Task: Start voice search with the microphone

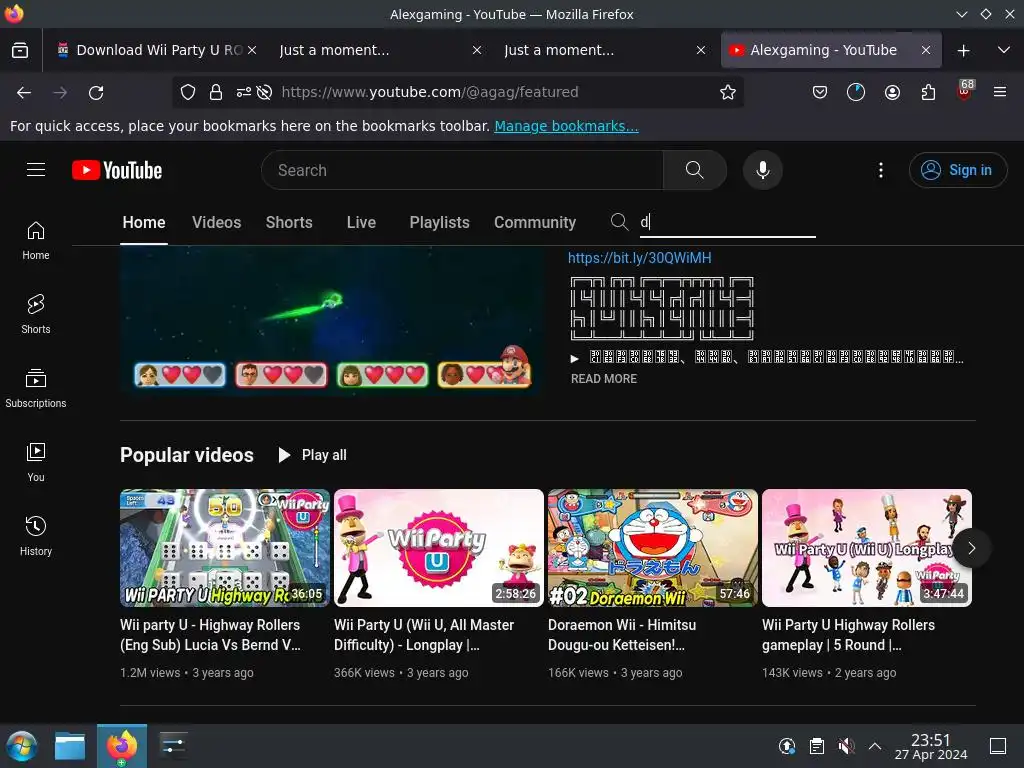Action: tap(762, 170)
